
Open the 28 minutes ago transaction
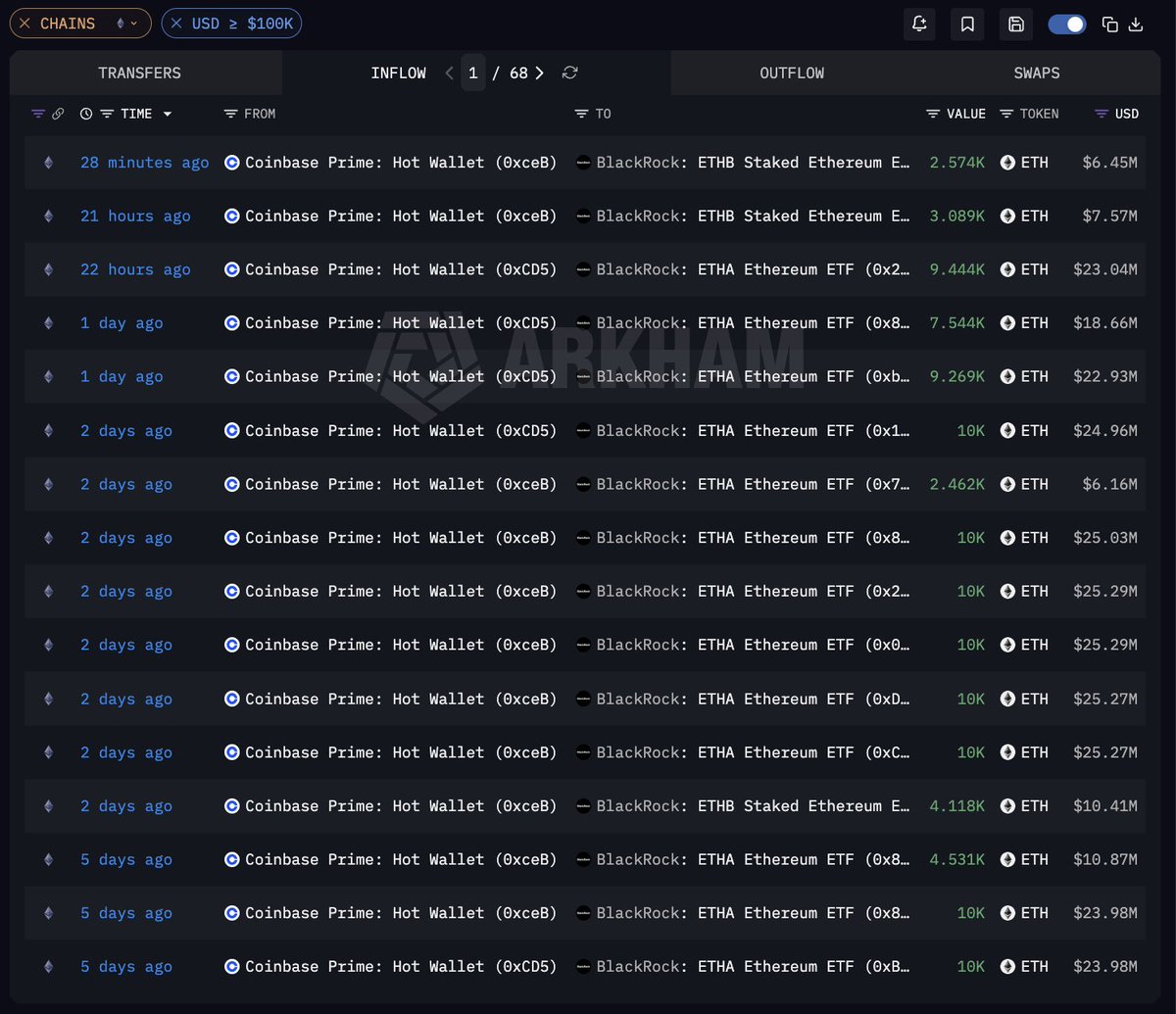[x=145, y=163]
